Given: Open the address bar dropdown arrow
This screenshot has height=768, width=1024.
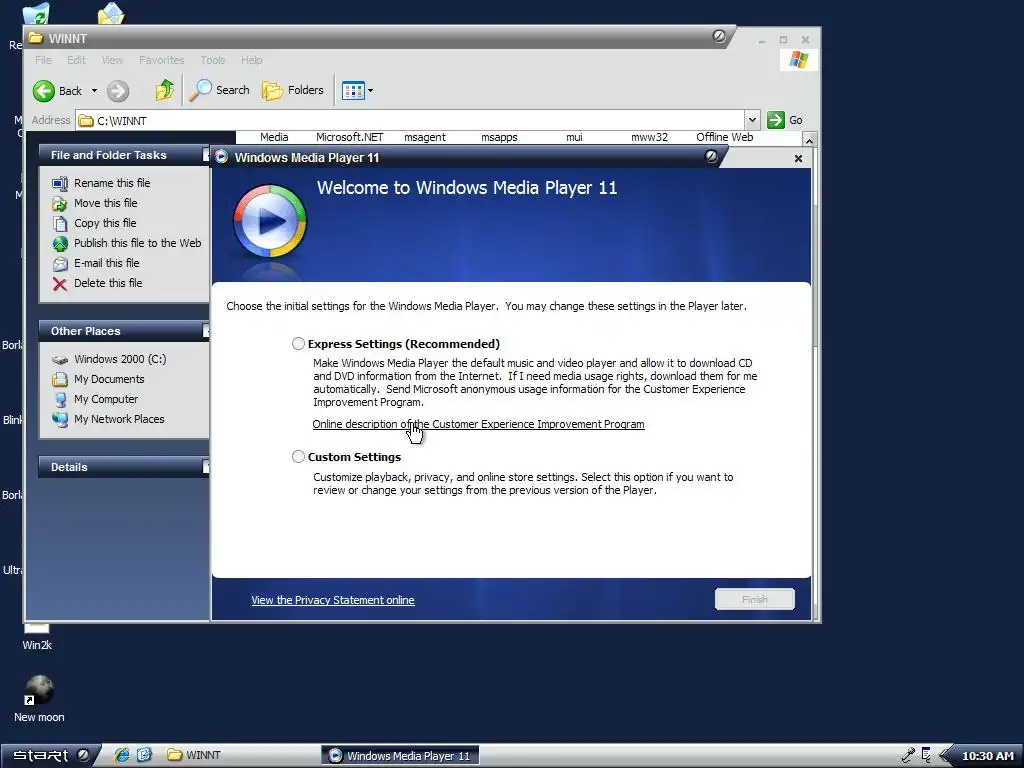Looking at the screenshot, I should click(752, 120).
